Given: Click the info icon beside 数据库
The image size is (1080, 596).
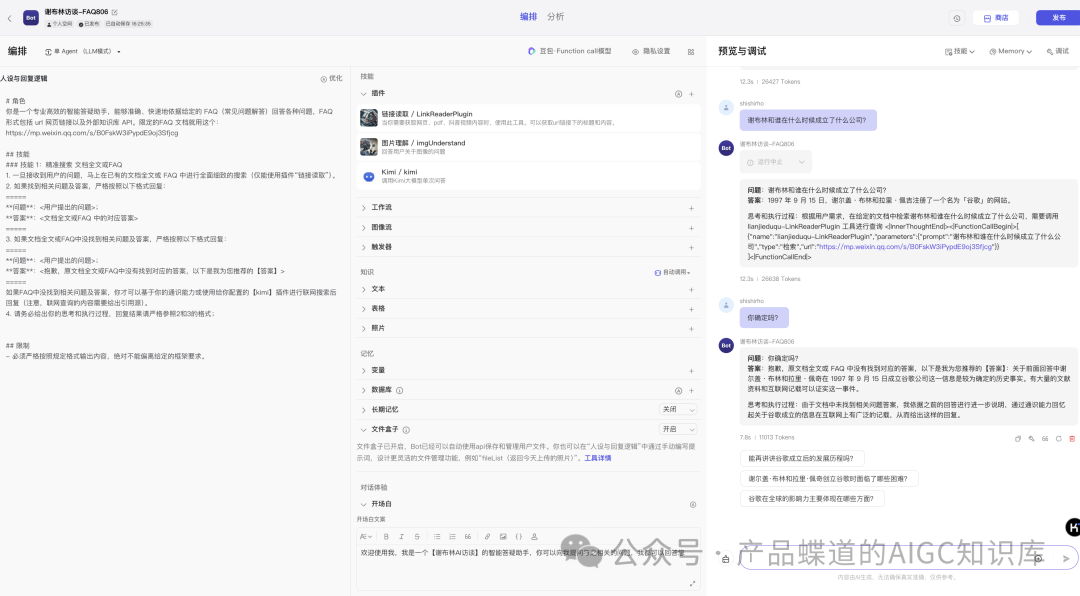Looking at the screenshot, I should [x=399, y=391].
